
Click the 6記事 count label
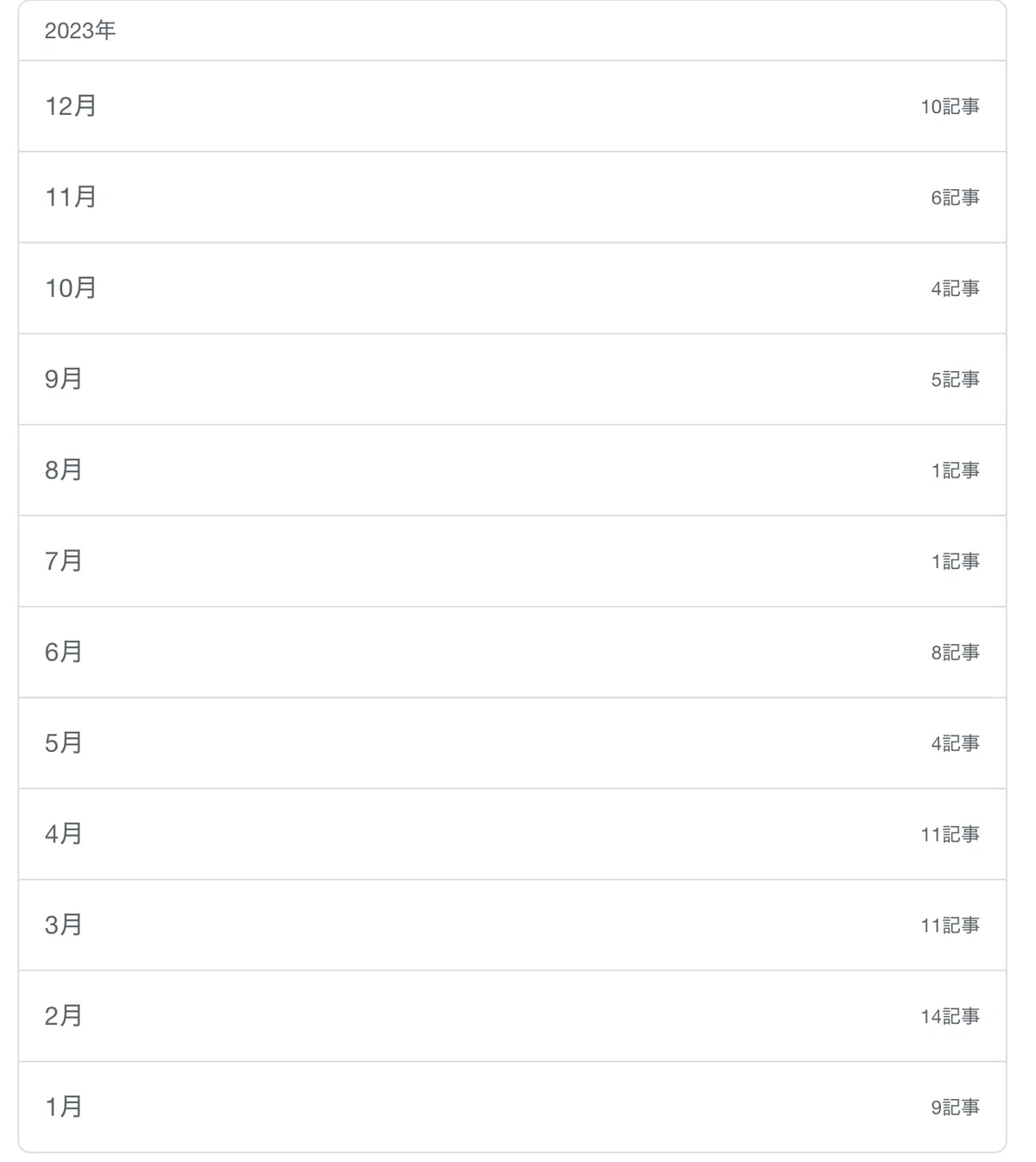click(x=955, y=198)
